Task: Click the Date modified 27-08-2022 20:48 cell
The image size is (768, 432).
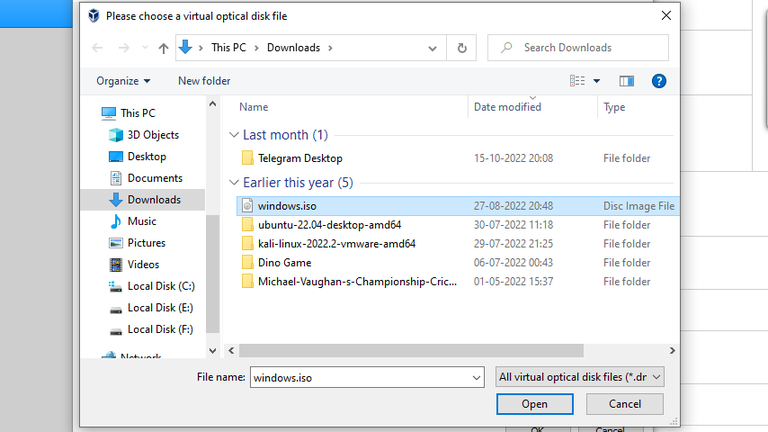Action: tap(513, 206)
